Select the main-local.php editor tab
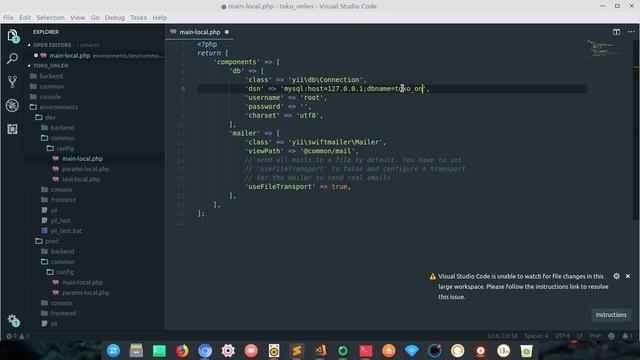Screen dimensions: 640x360 pyautogui.click(x=199, y=32)
